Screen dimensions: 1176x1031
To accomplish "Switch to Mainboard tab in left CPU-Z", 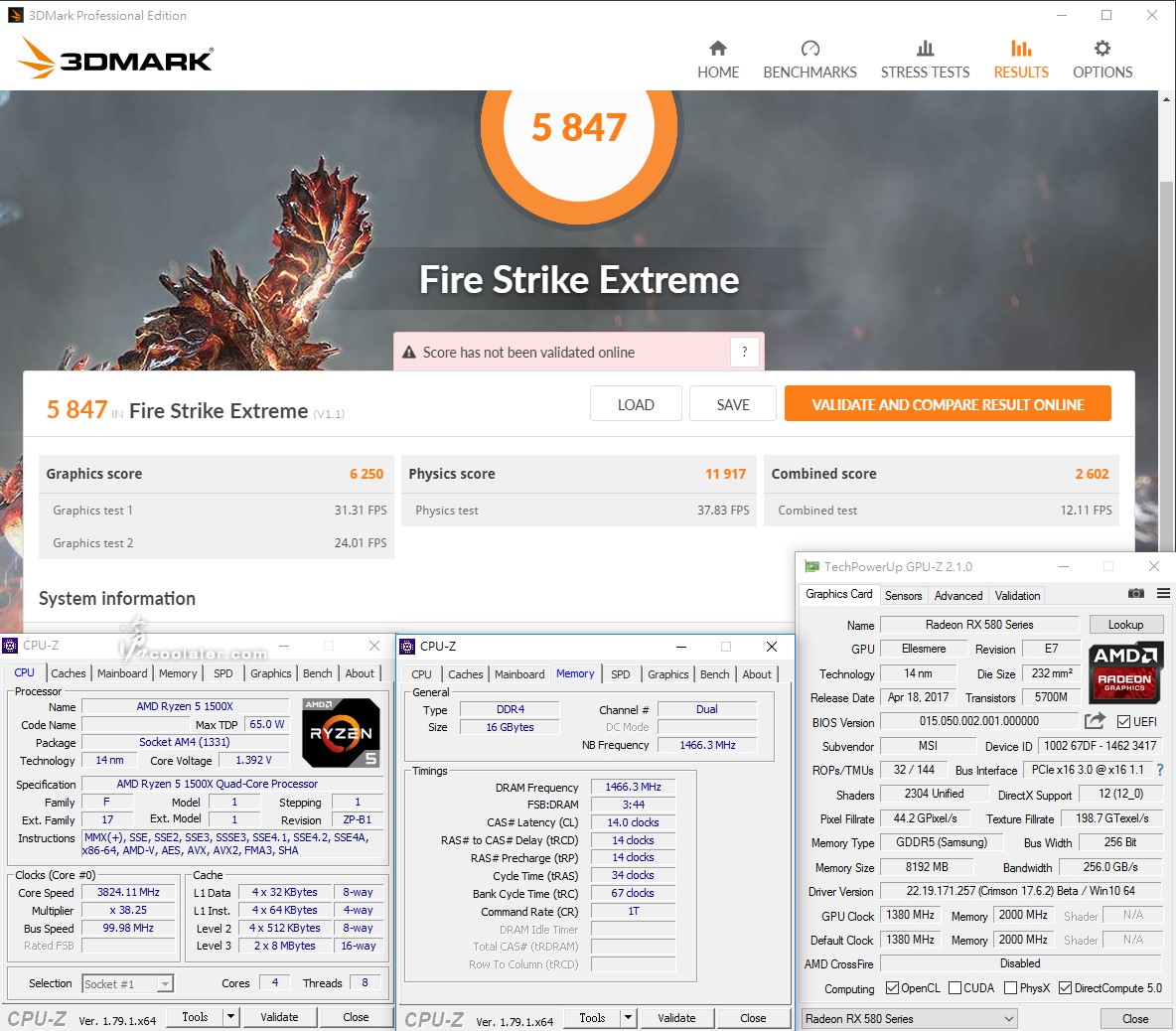I will [x=122, y=673].
